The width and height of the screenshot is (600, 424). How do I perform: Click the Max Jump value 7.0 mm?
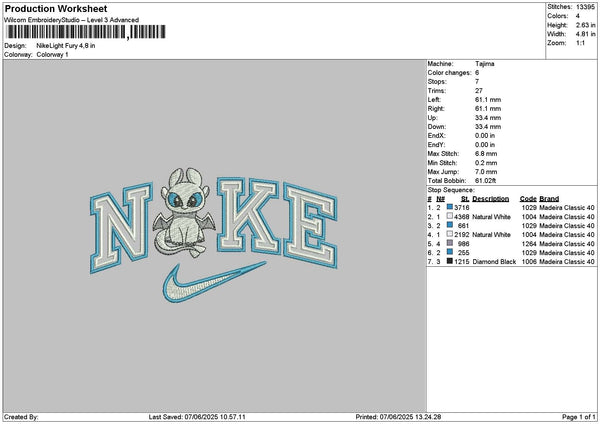point(486,172)
